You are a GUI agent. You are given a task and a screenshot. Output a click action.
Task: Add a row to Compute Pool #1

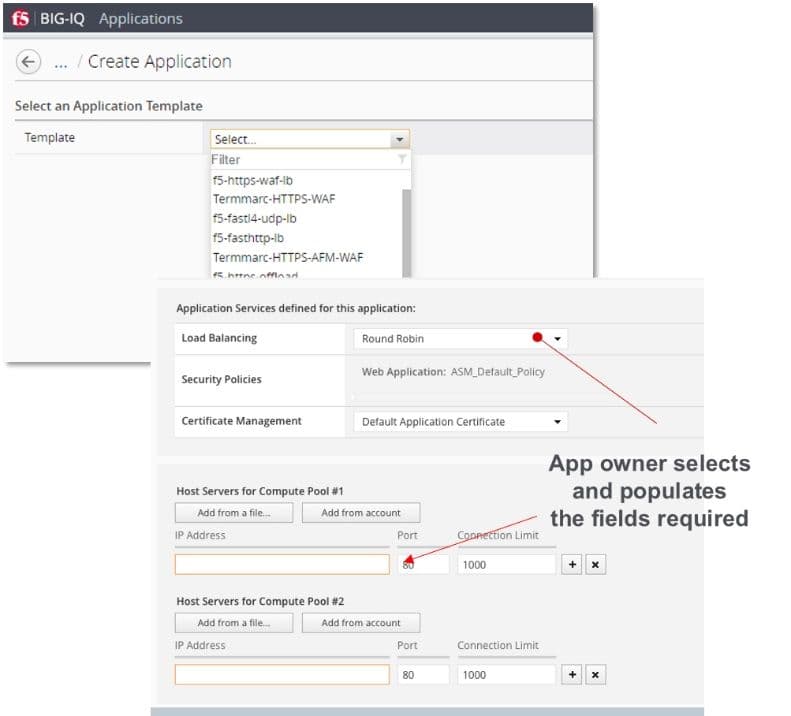(573, 565)
